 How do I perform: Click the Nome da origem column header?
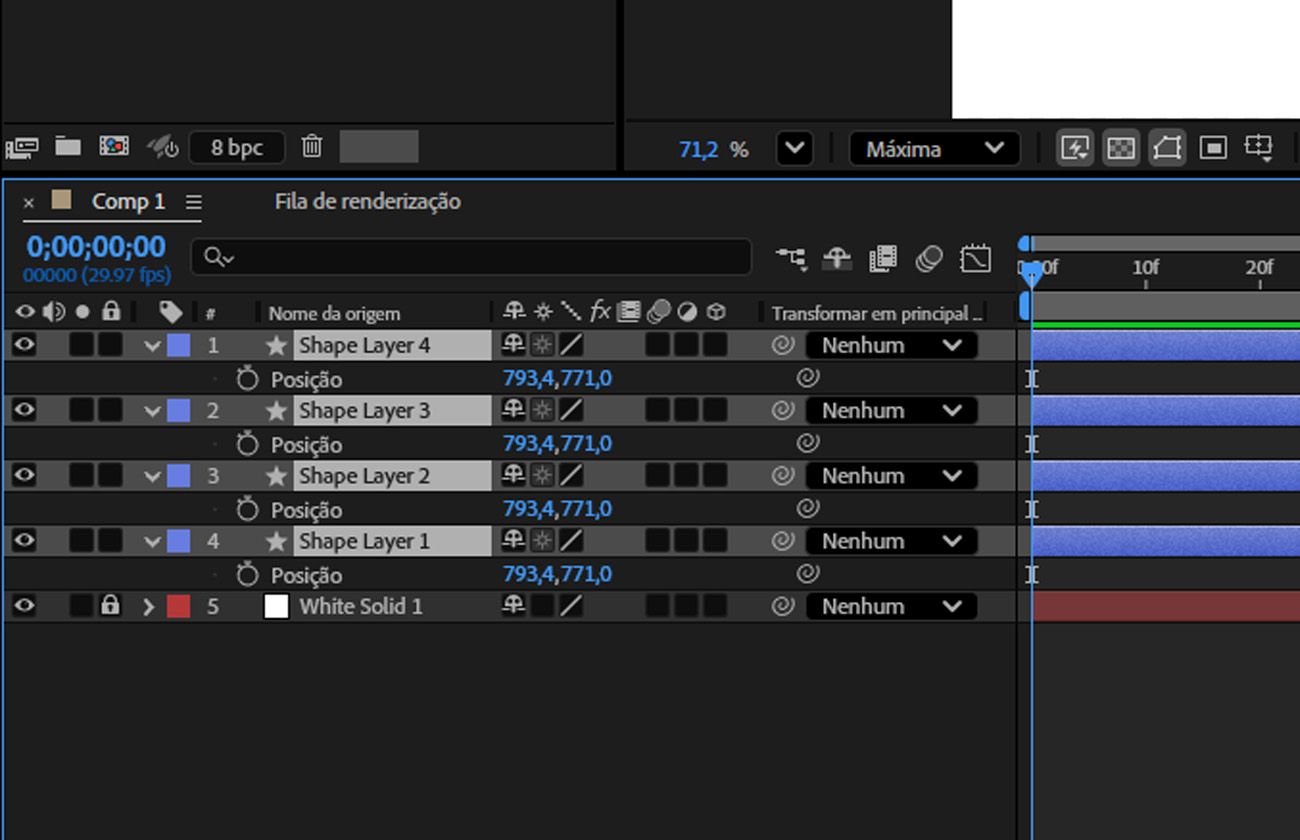pos(334,314)
